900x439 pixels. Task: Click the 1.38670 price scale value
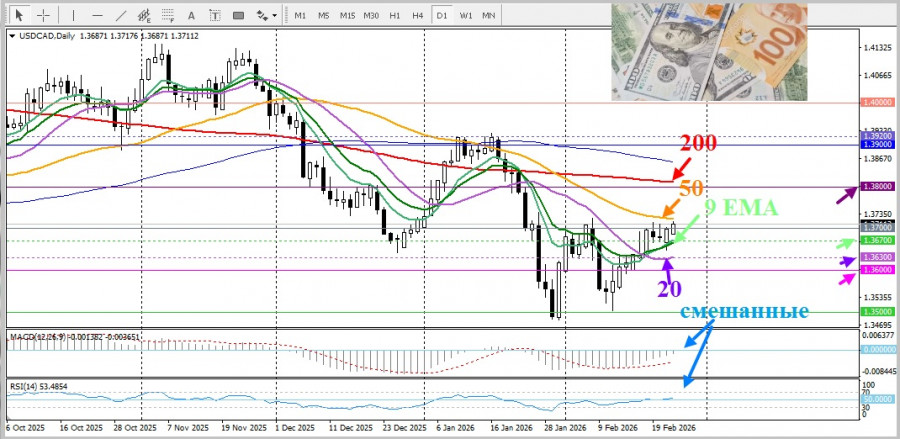point(878,157)
